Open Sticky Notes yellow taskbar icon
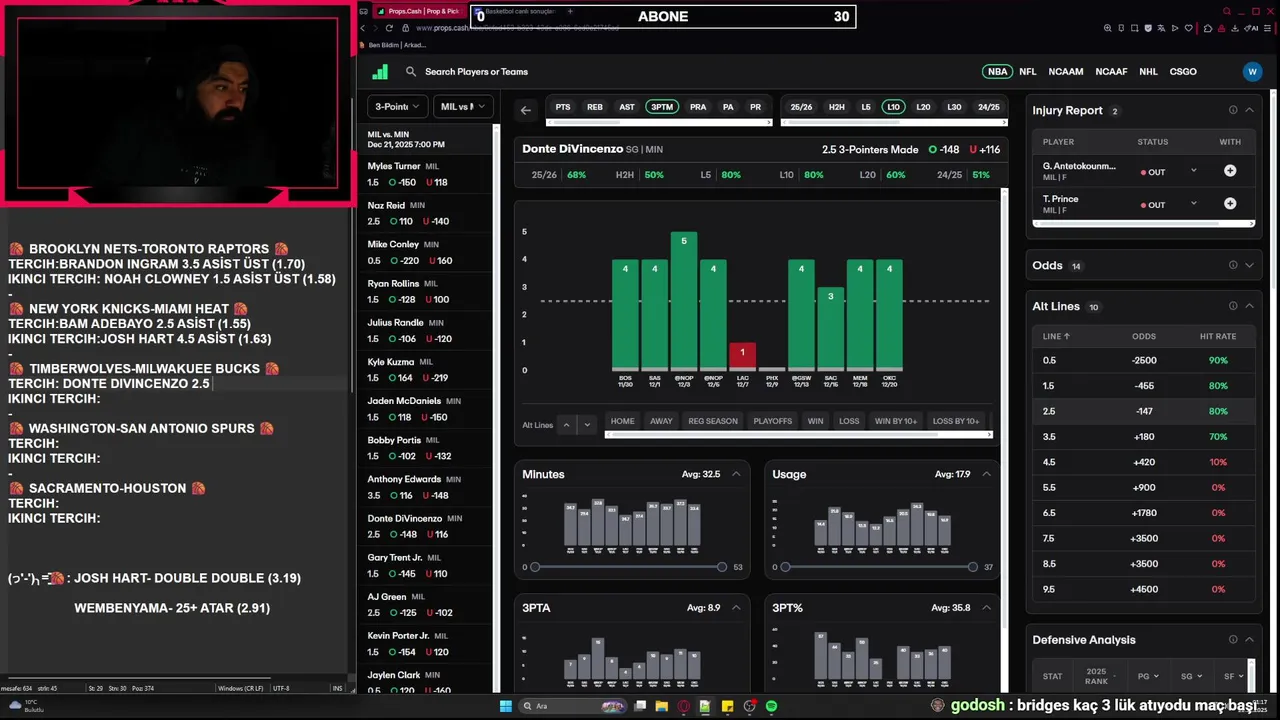Viewport: 1280px width, 720px height. [x=727, y=706]
